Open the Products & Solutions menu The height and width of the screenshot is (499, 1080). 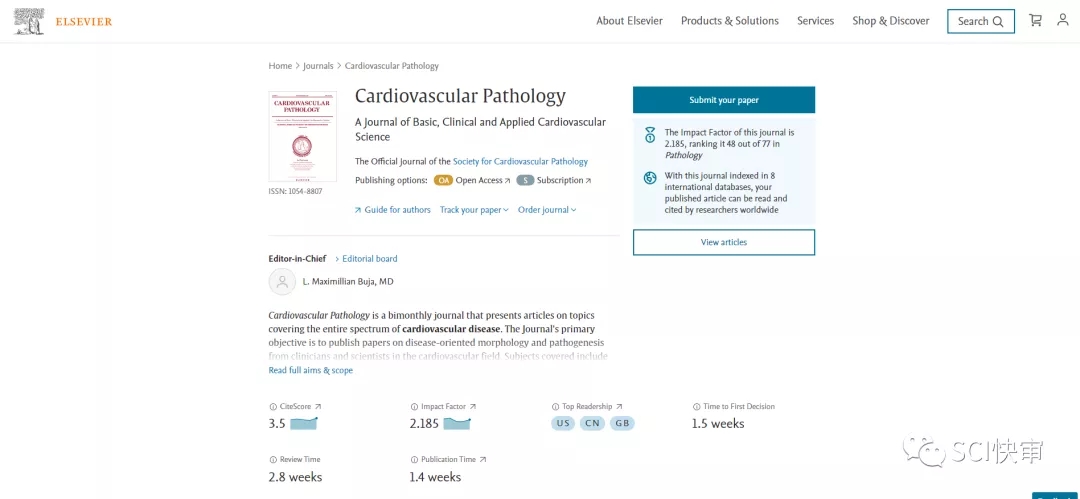[x=729, y=21]
